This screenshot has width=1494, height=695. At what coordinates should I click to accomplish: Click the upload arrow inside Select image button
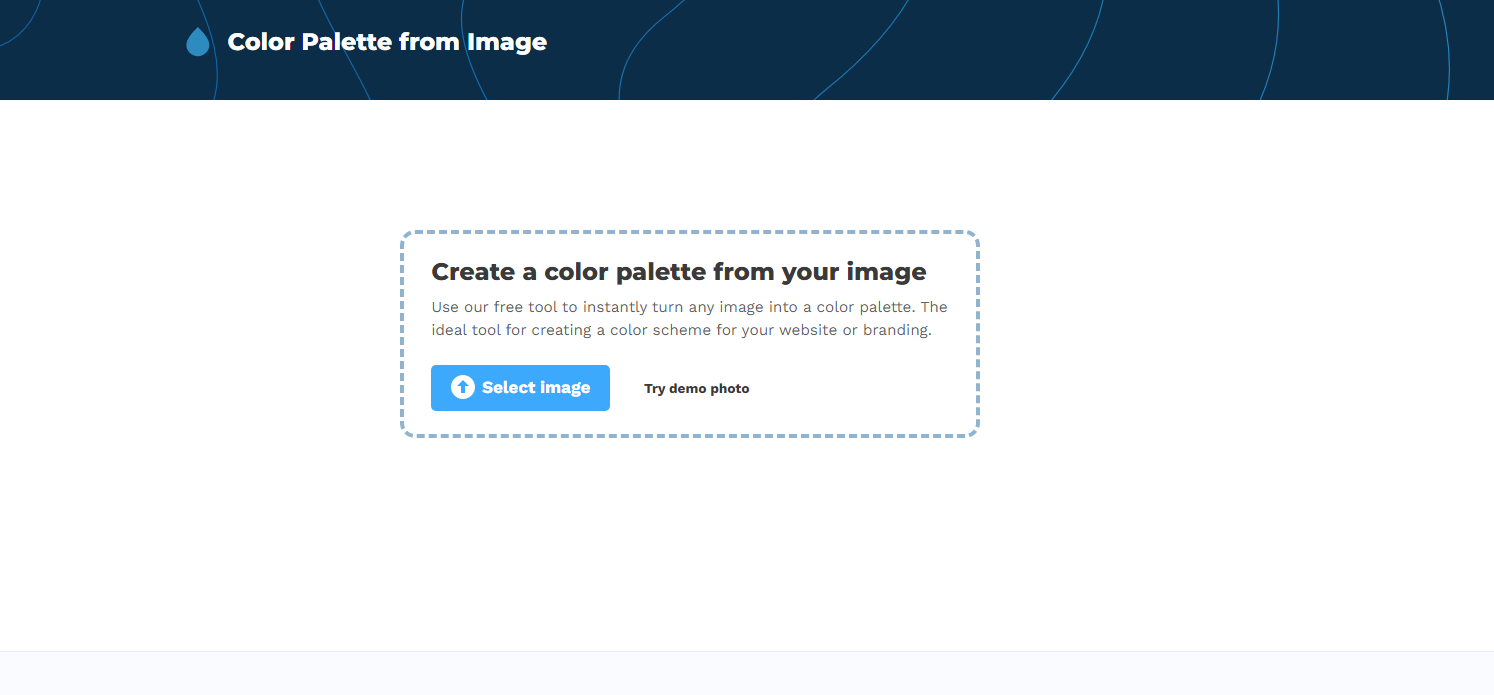click(463, 388)
